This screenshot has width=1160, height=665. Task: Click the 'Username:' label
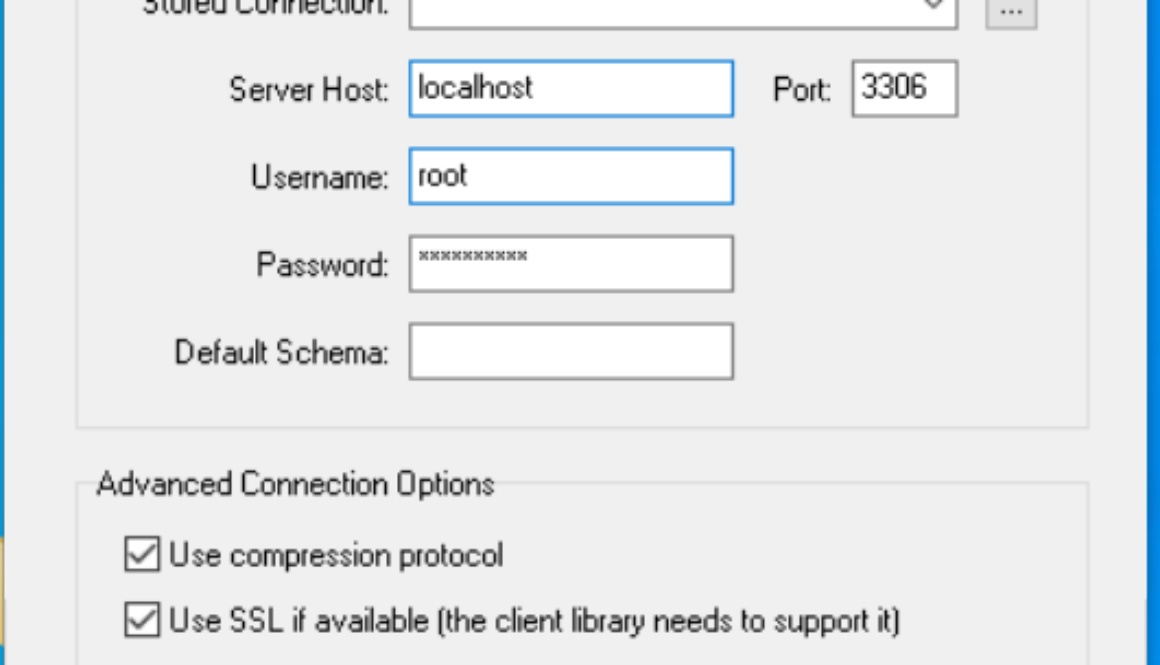click(319, 178)
